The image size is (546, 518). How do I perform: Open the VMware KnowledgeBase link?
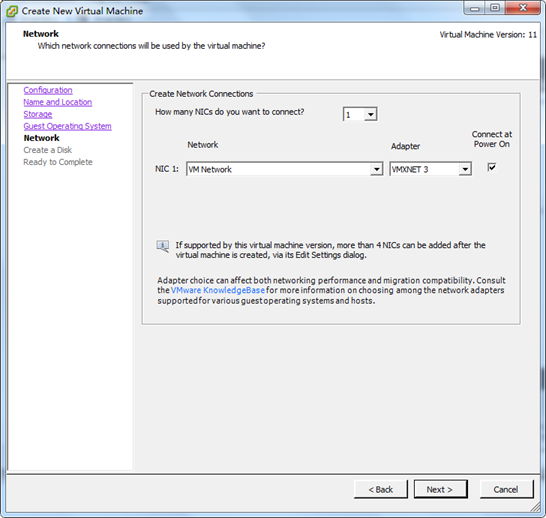click(218, 290)
